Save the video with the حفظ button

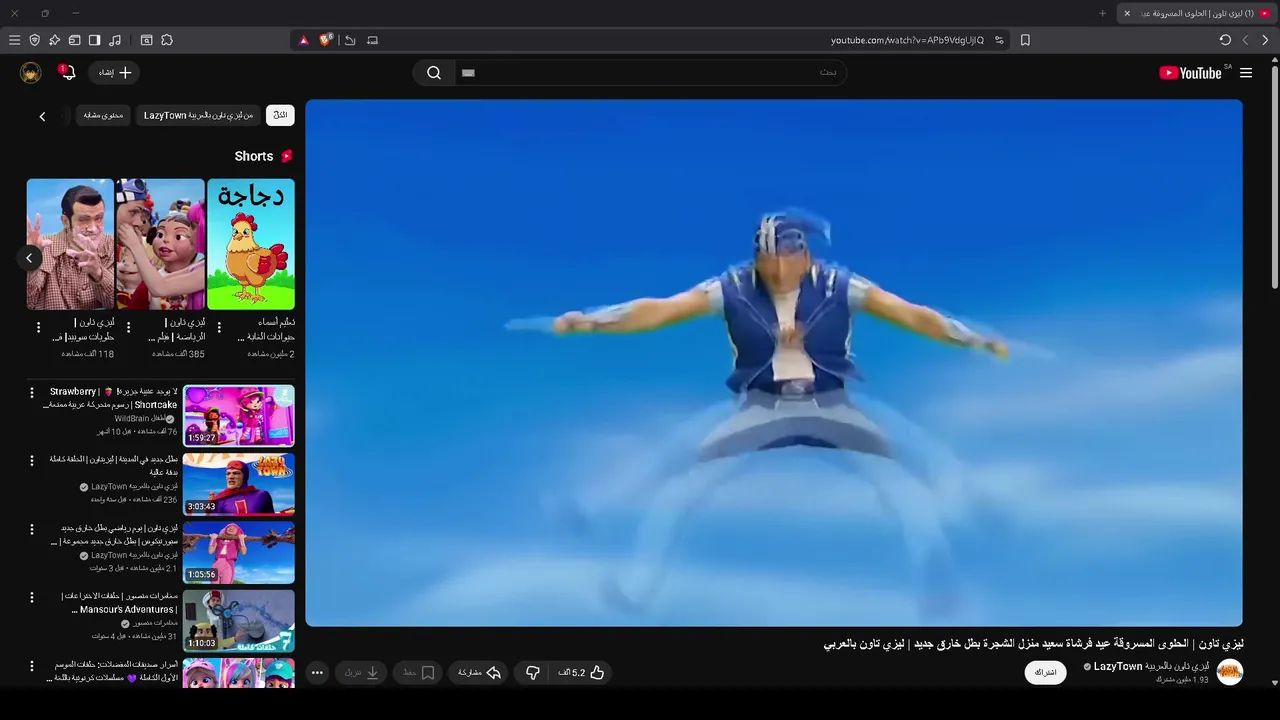pyautogui.click(x=419, y=673)
